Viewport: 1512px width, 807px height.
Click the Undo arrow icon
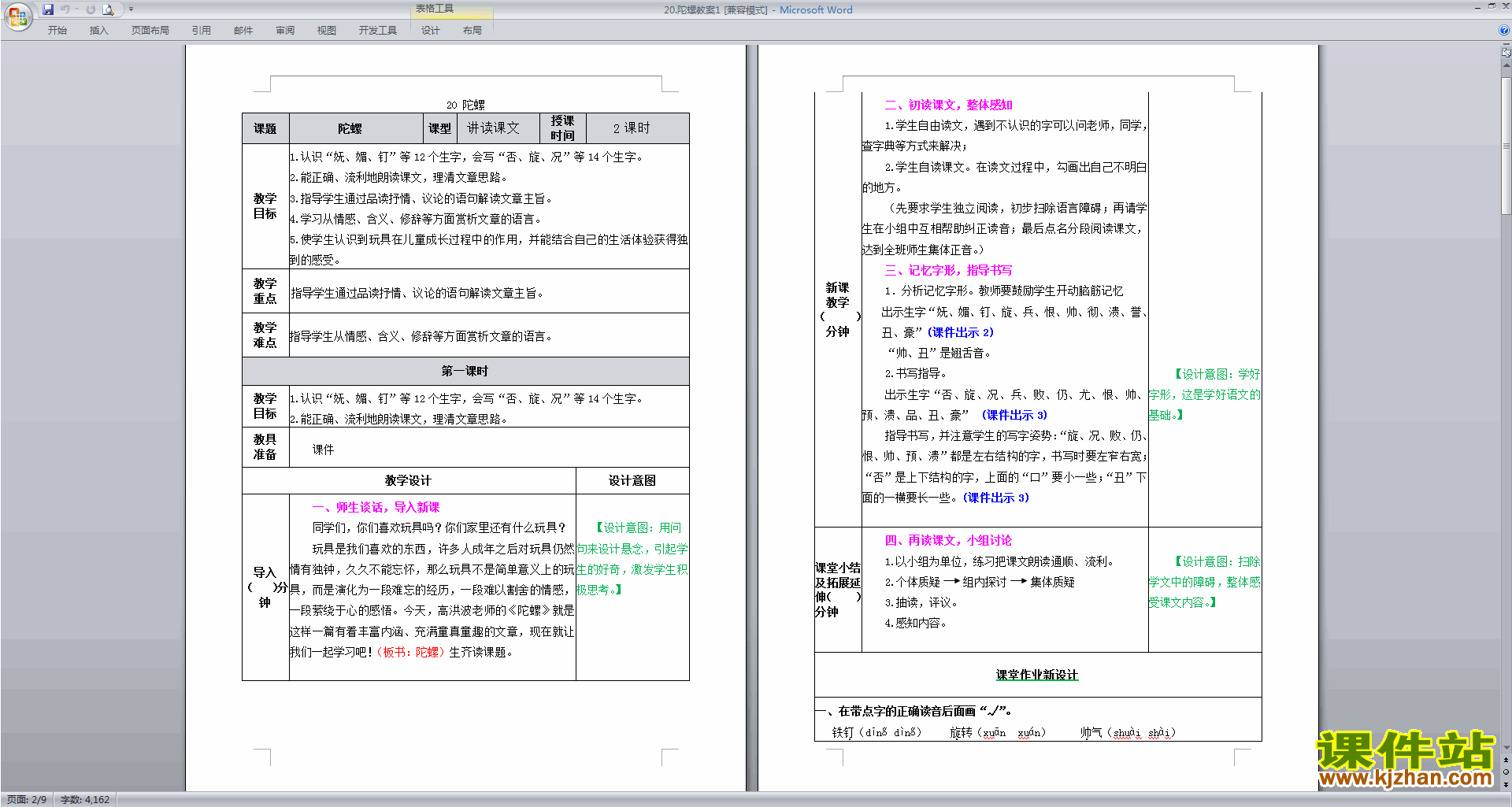click(x=65, y=9)
